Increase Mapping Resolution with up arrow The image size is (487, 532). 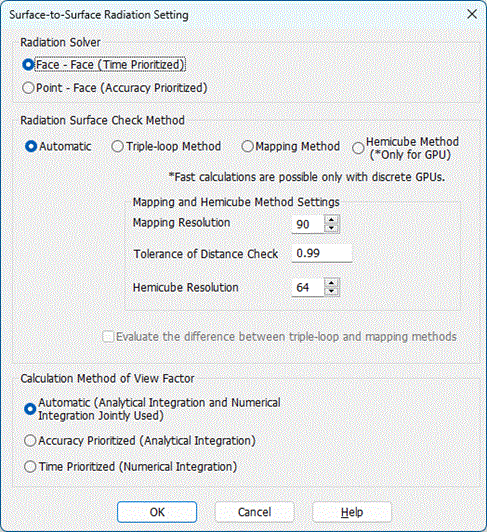coord(332,220)
